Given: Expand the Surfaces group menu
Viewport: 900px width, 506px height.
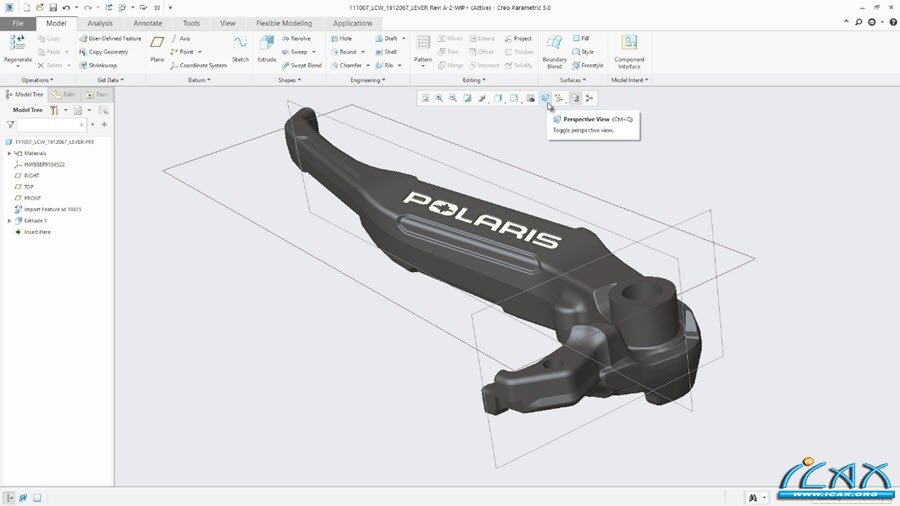Looking at the screenshot, I should coord(573,80).
